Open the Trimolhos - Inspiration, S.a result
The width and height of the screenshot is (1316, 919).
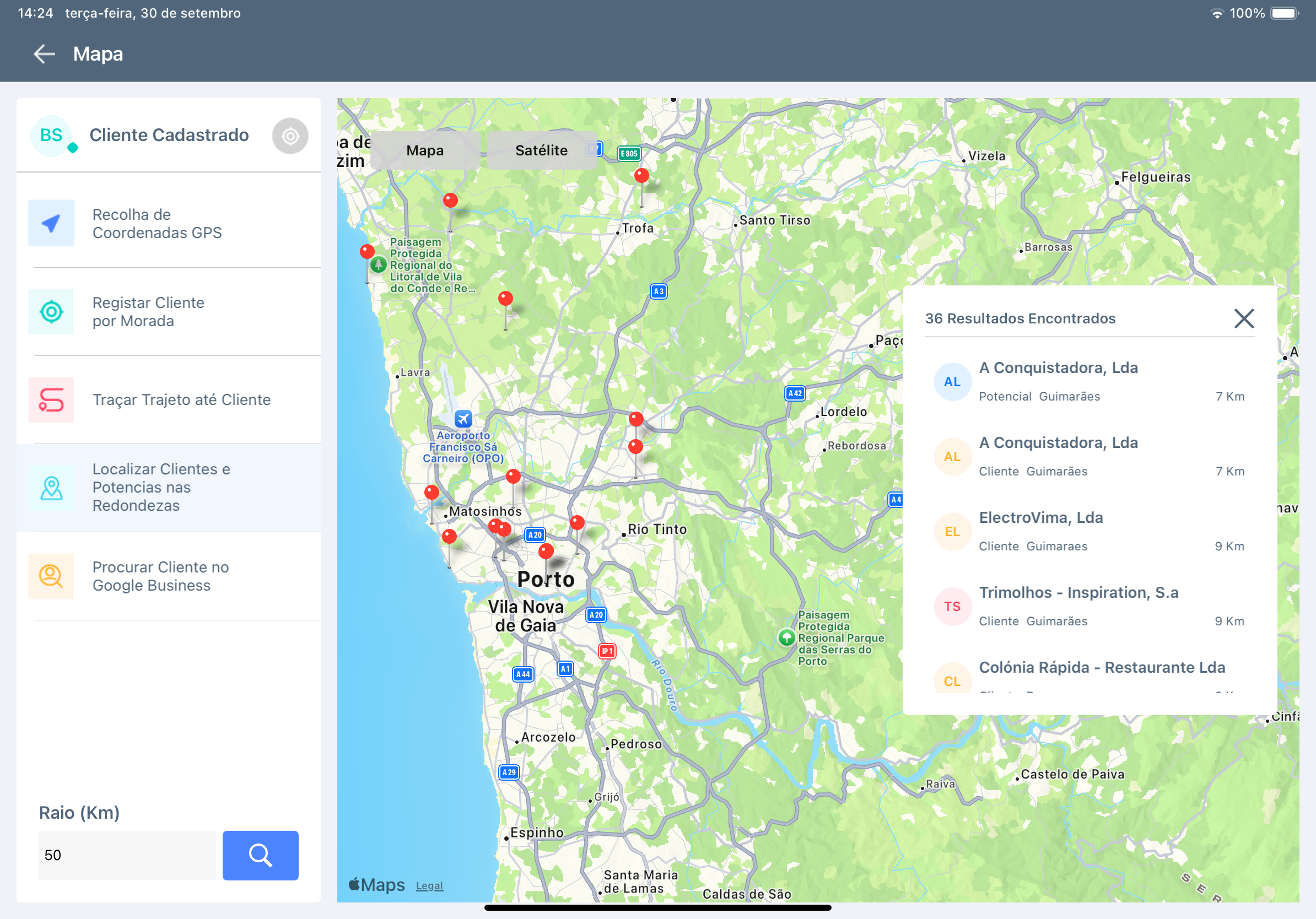1090,606
